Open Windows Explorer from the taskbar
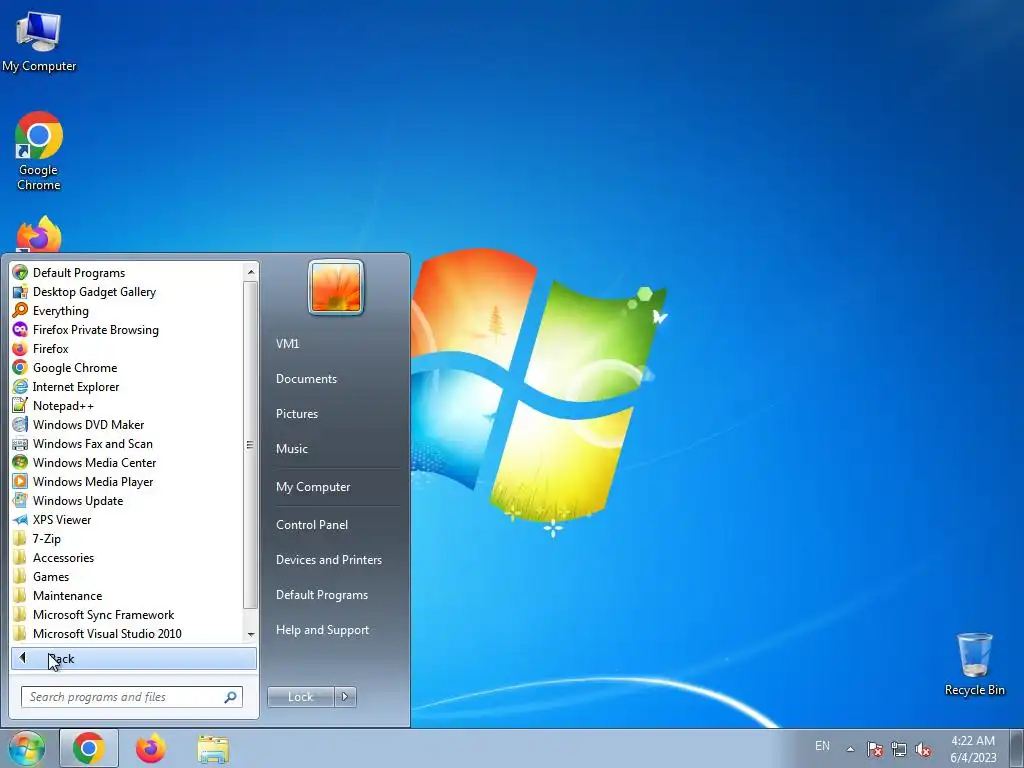This screenshot has width=1024, height=768. tap(213, 748)
